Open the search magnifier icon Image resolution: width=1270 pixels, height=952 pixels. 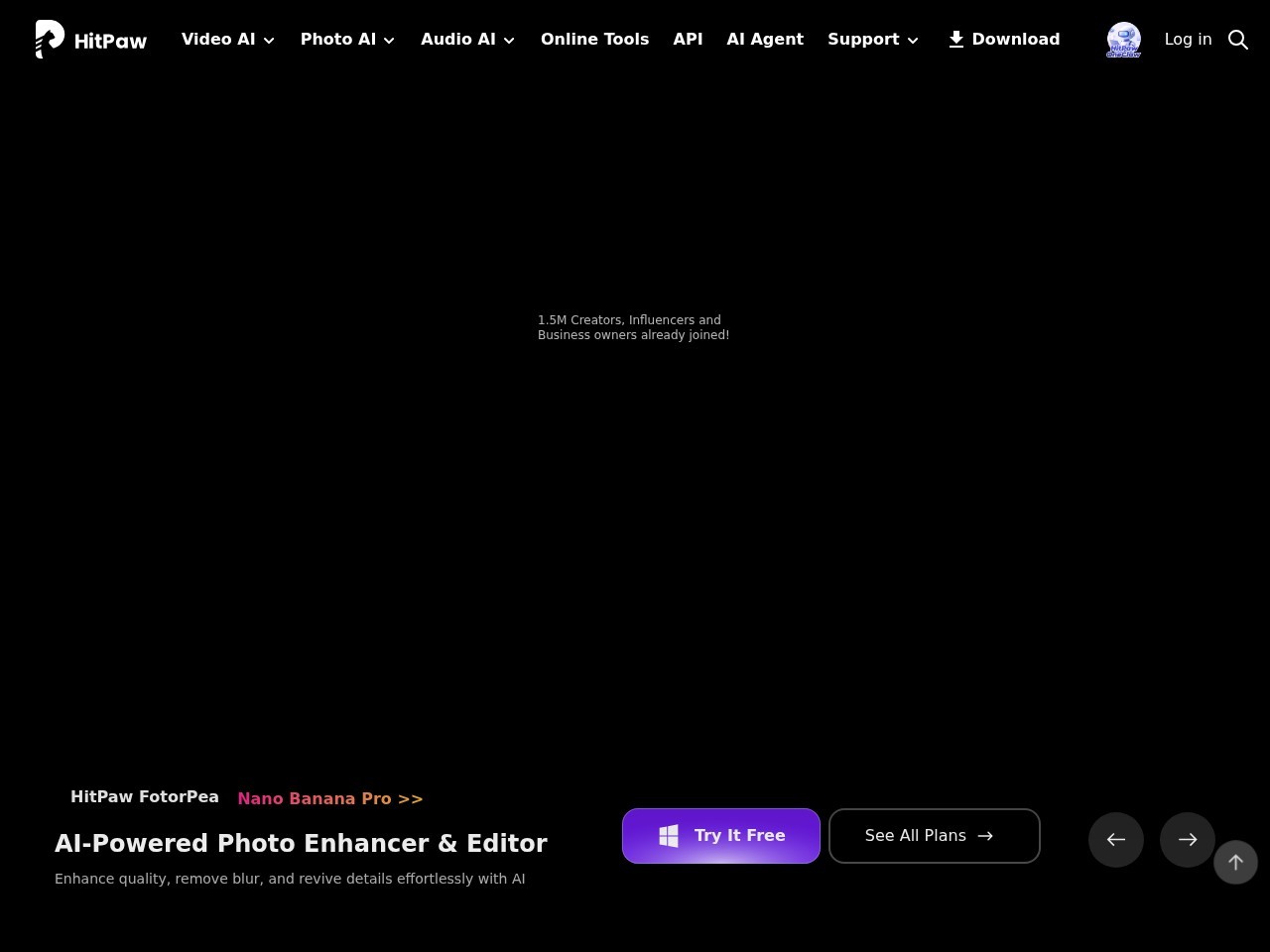(1237, 40)
